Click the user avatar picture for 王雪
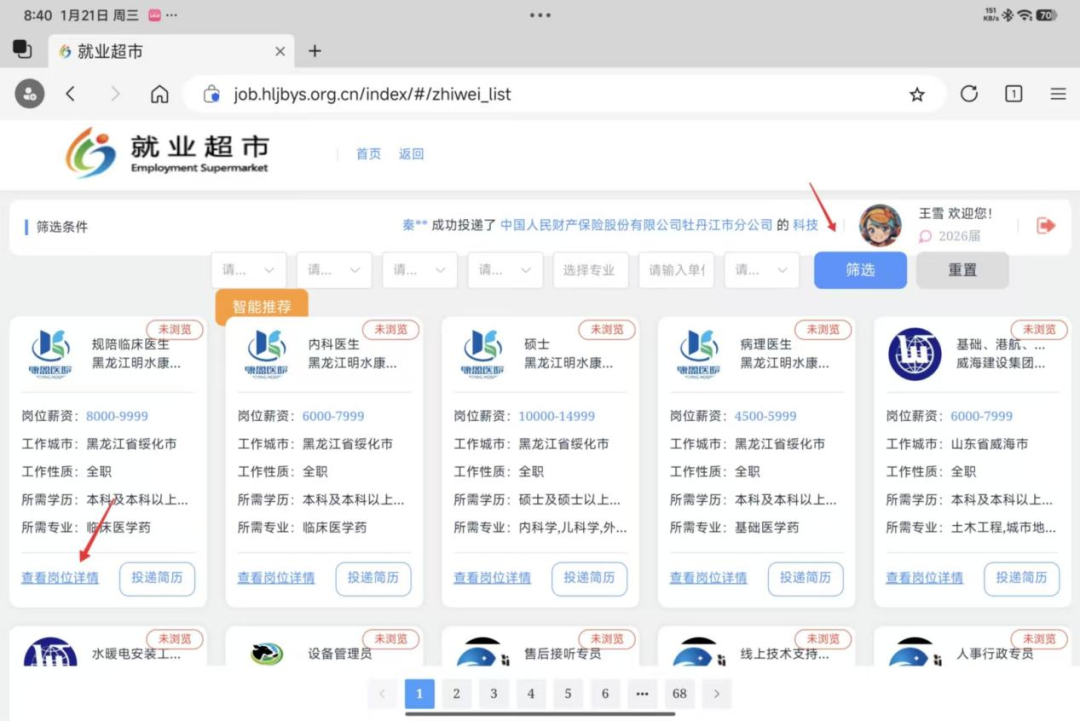Viewport: 1080px width, 721px height. (880, 226)
